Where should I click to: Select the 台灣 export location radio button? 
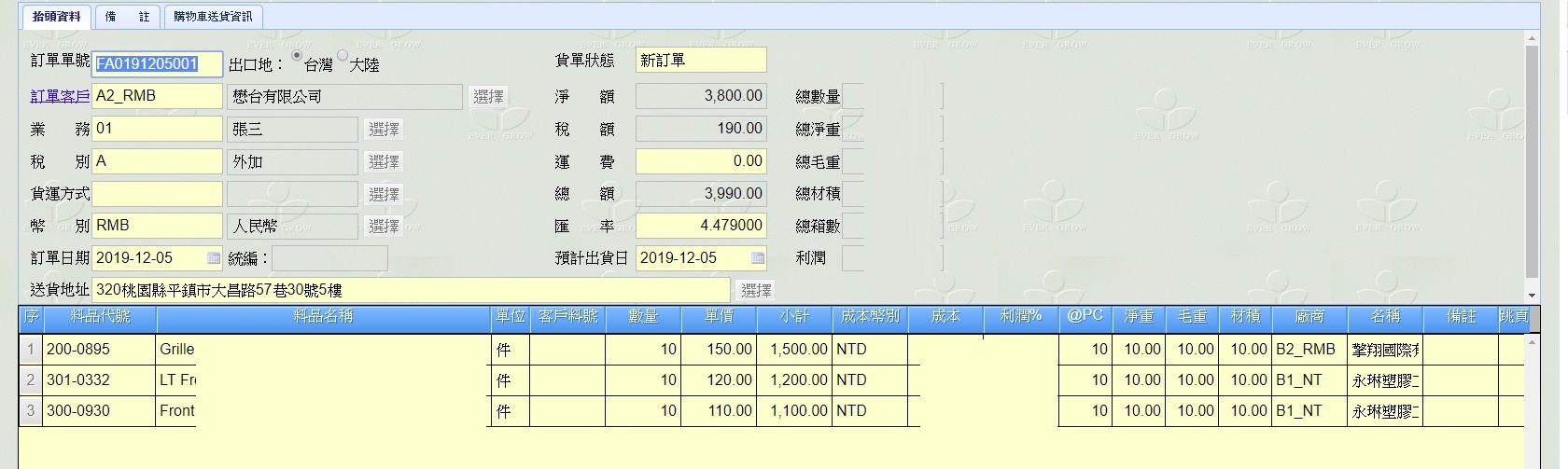[297, 56]
